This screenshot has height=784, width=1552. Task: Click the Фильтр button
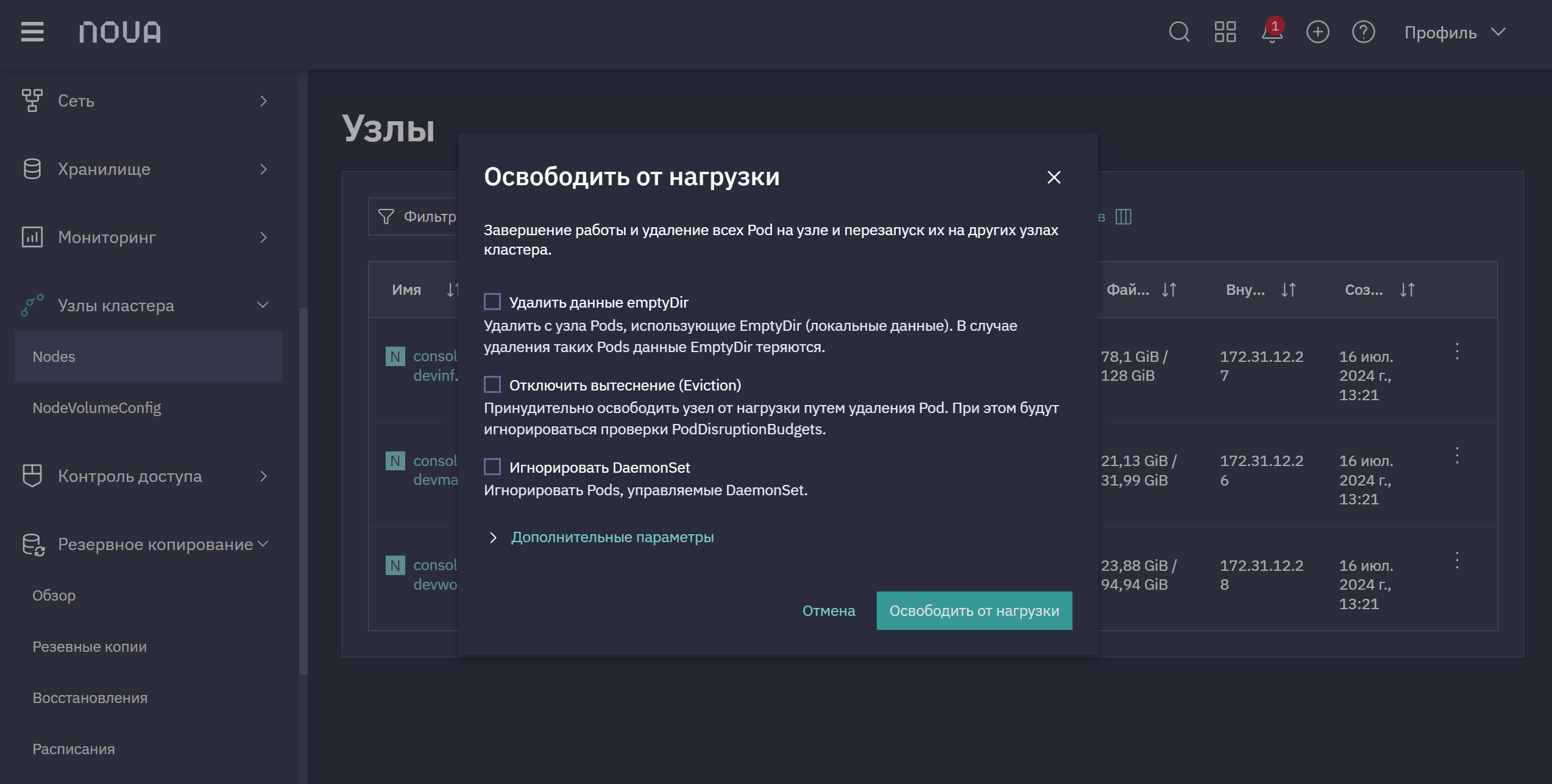414,217
